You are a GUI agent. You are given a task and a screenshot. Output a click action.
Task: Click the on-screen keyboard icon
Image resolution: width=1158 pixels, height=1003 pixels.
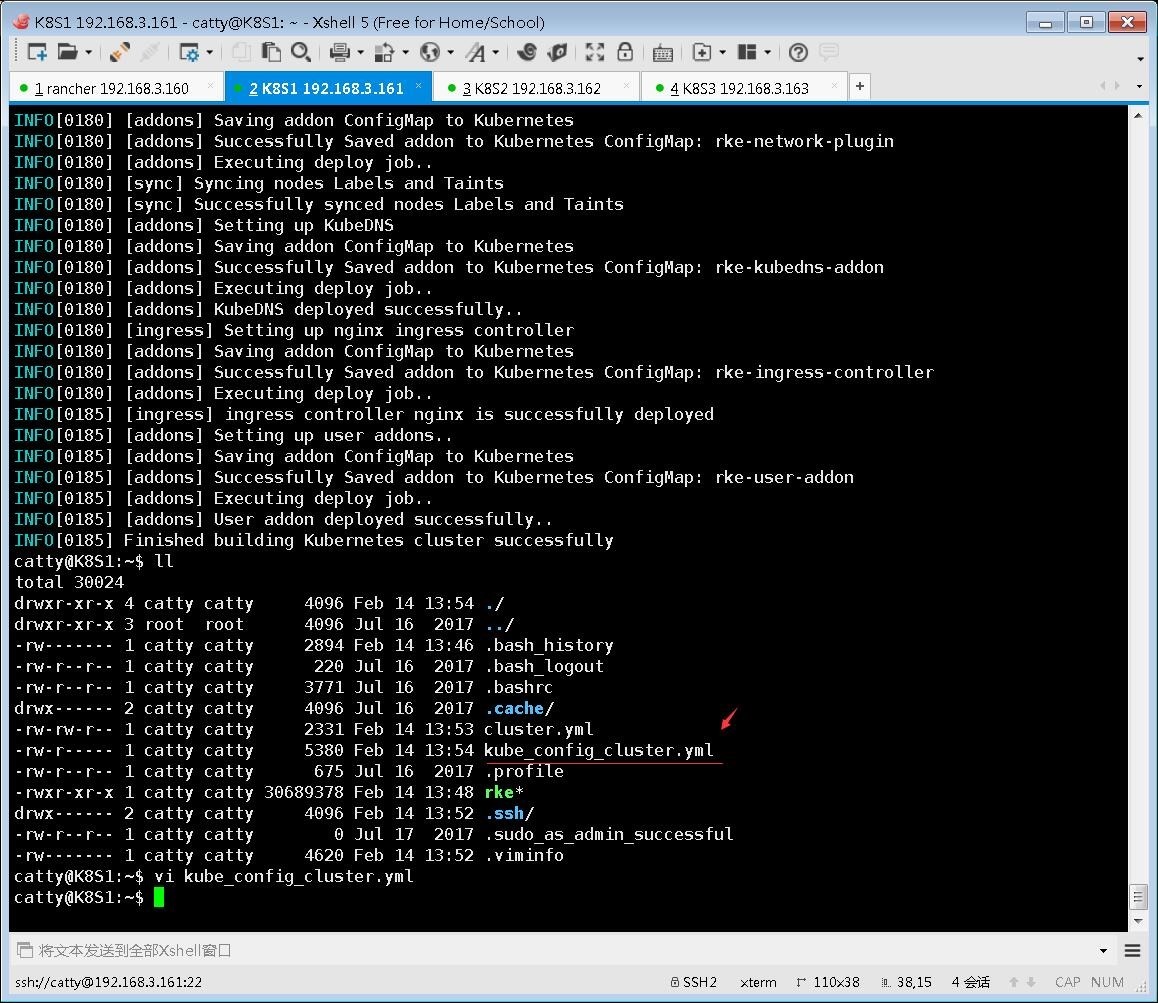[x=662, y=53]
